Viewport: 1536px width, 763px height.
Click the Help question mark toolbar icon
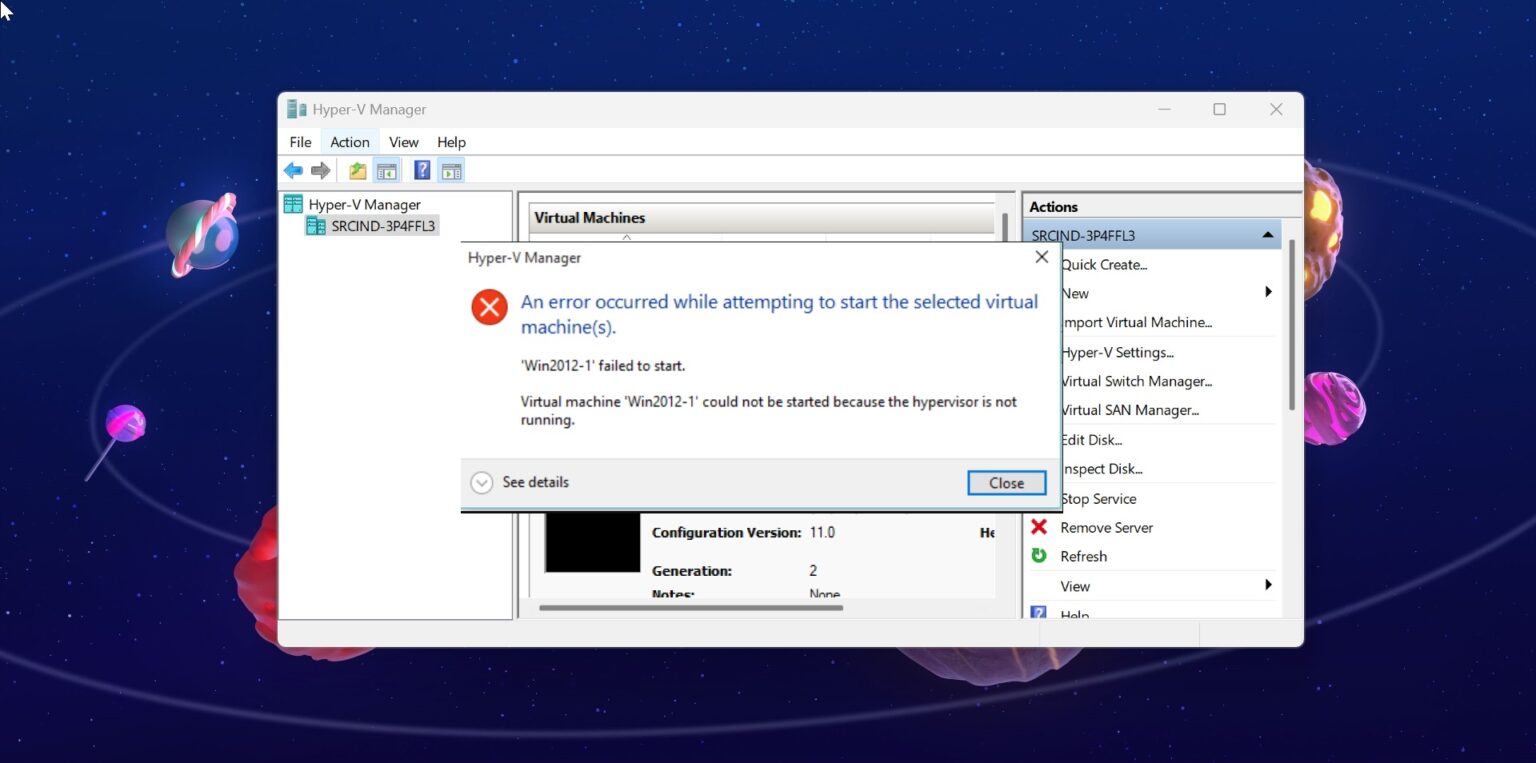click(421, 170)
